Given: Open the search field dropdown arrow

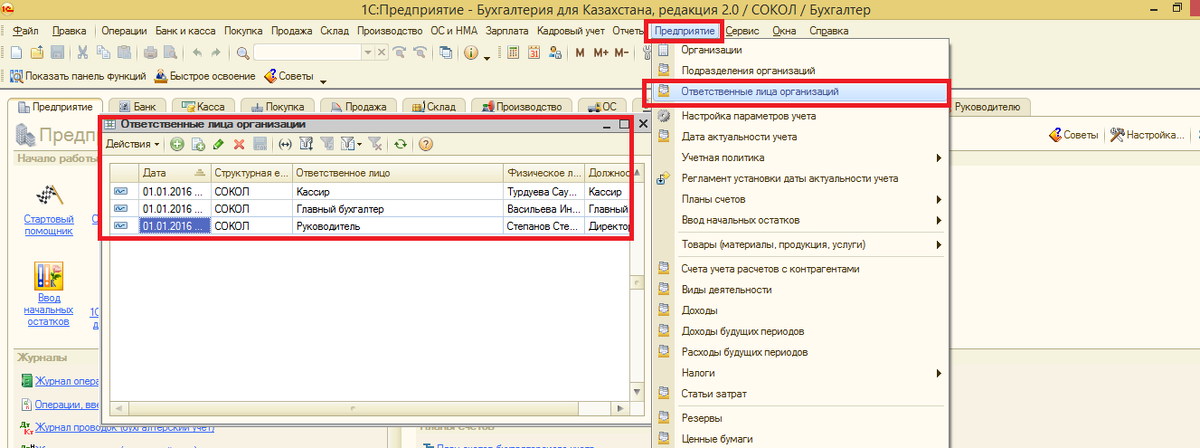Looking at the screenshot, I should click(x=367, y=52).
